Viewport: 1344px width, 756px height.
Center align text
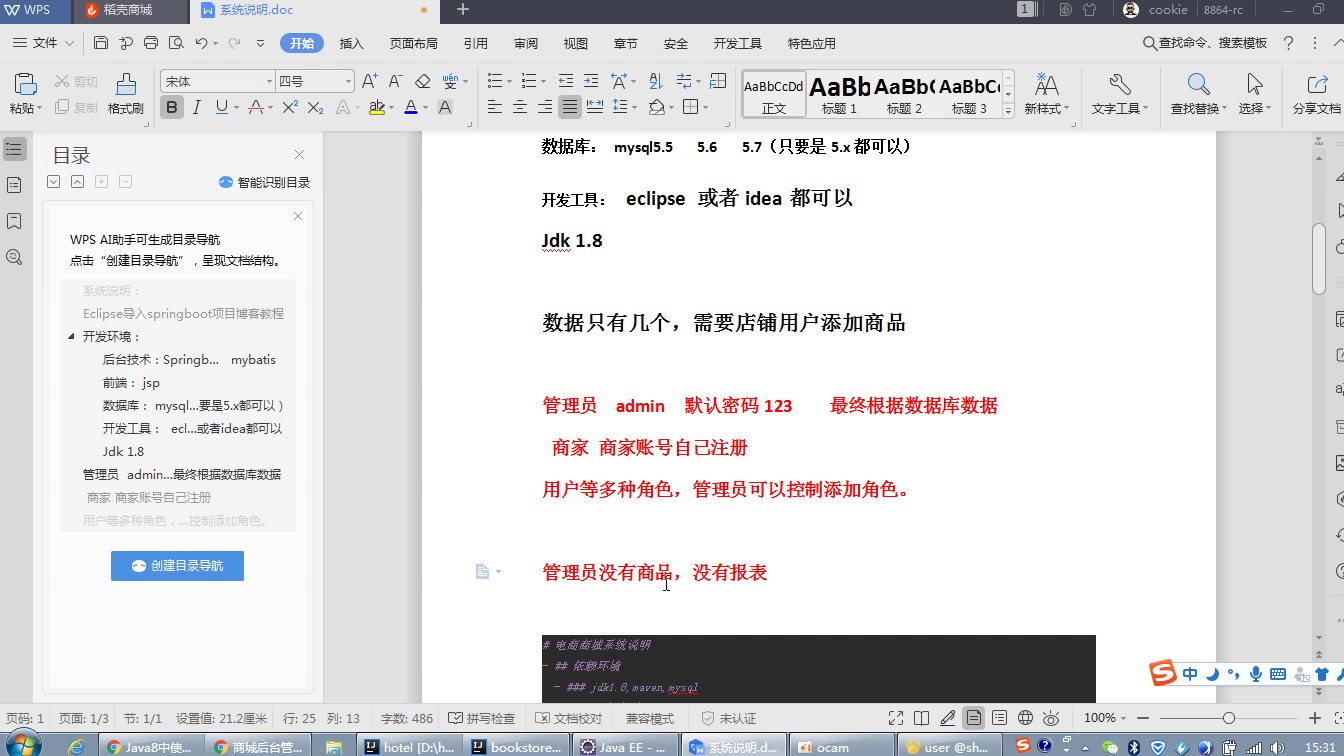[520, 107]
